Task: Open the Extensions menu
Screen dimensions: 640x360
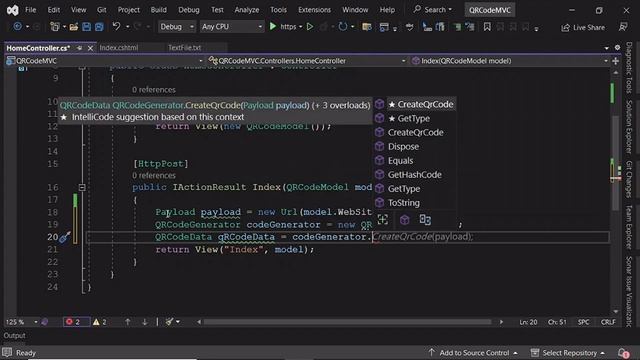Action: click(314, 10)
